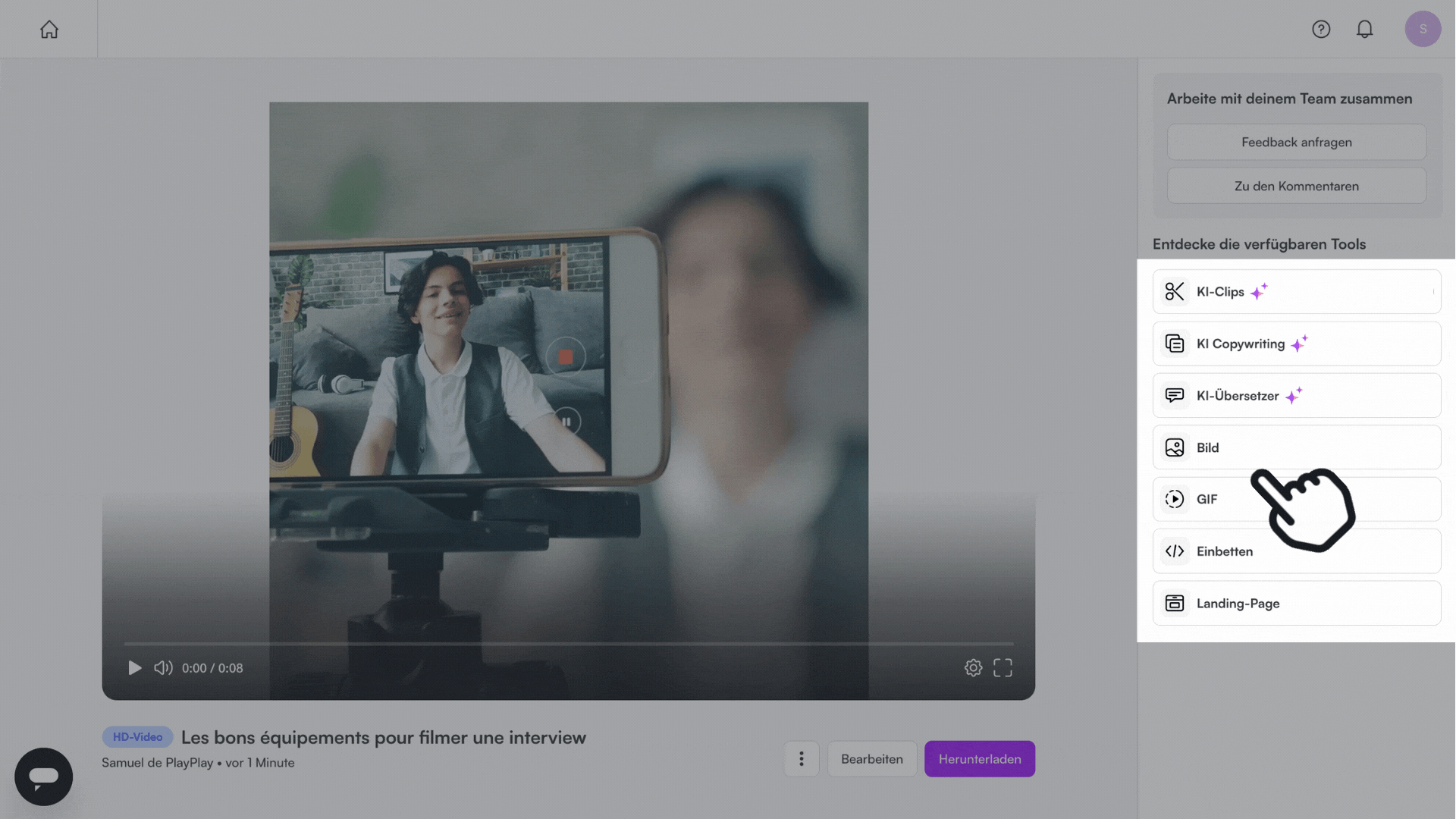This screenshot has width=1456, height=819.
Task: Open the chat support bubble
Action: [x=43, y=777]
